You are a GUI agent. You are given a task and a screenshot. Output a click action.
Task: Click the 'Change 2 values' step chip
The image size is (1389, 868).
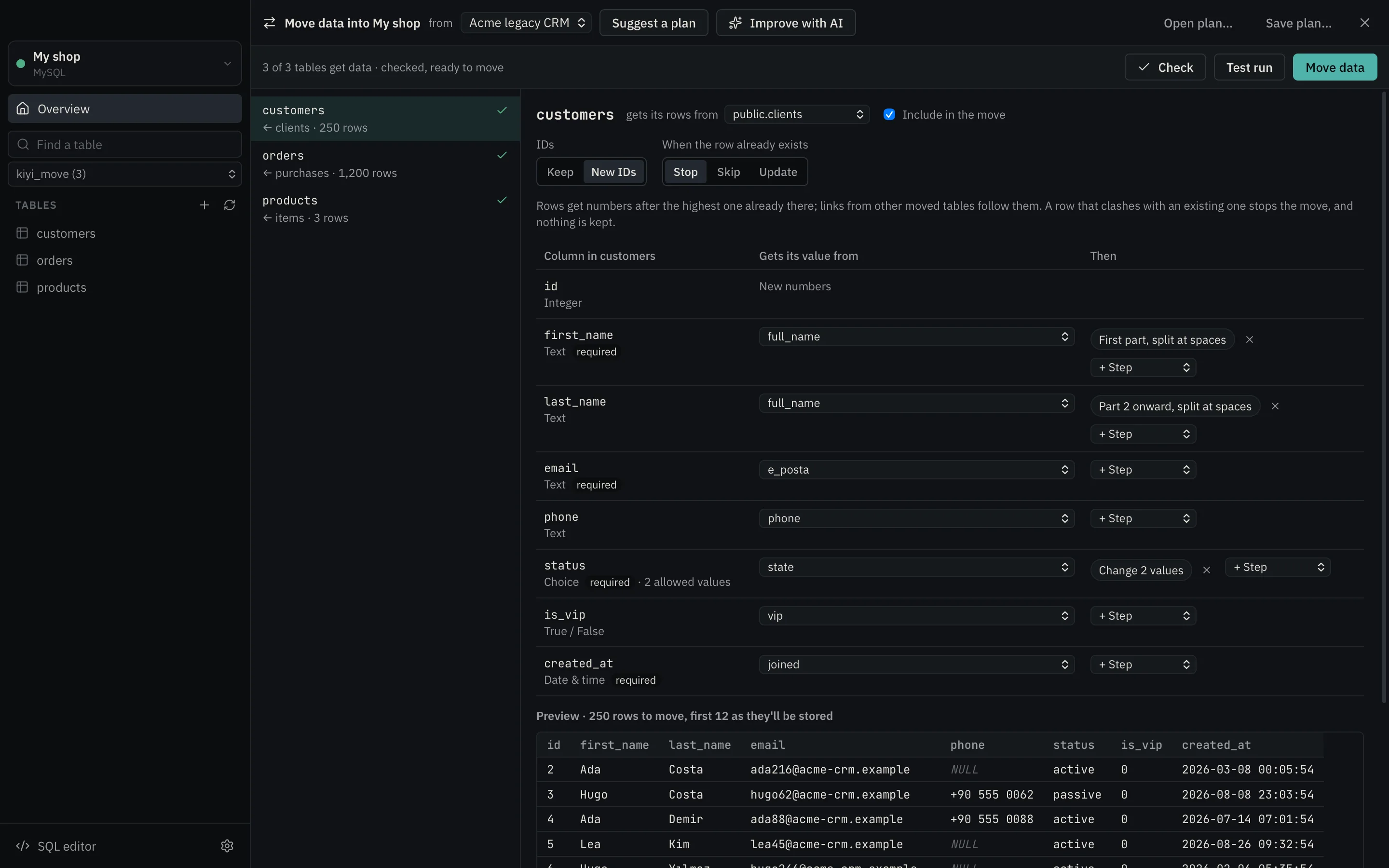point(1141,570)
